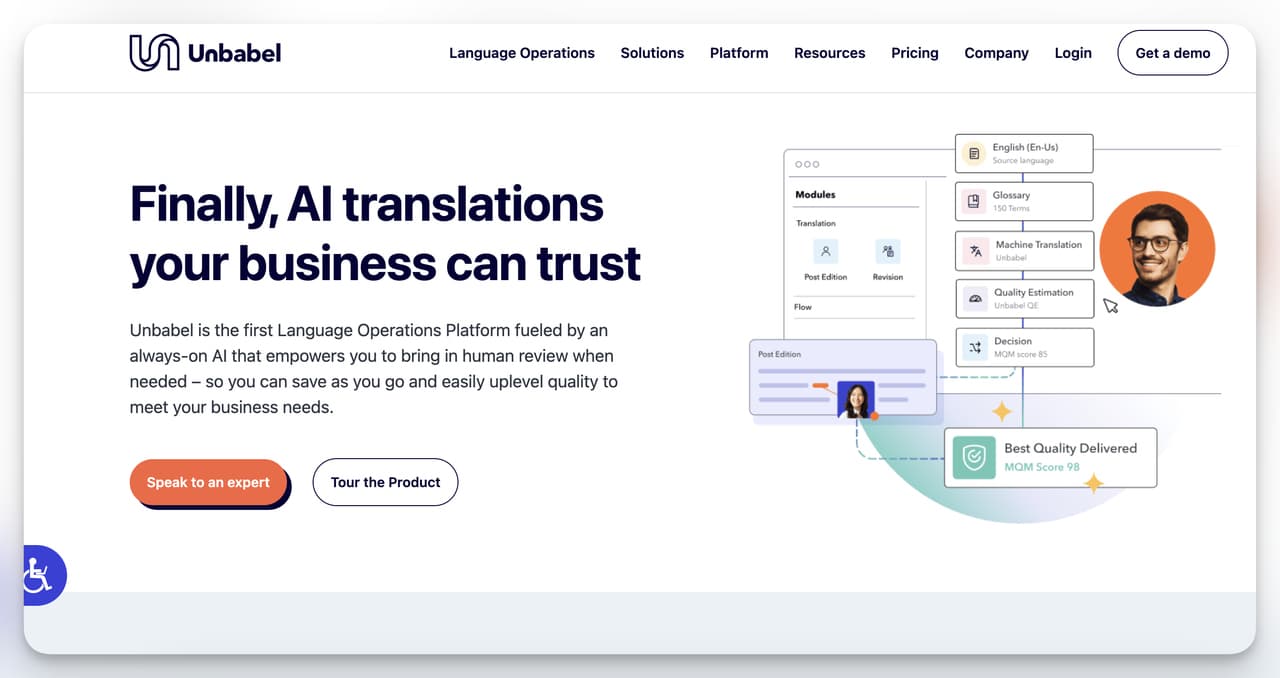Click the 'Modules' heading in the illustration
The width and height of the screenshot is (1280, 678).
[815, 195]
